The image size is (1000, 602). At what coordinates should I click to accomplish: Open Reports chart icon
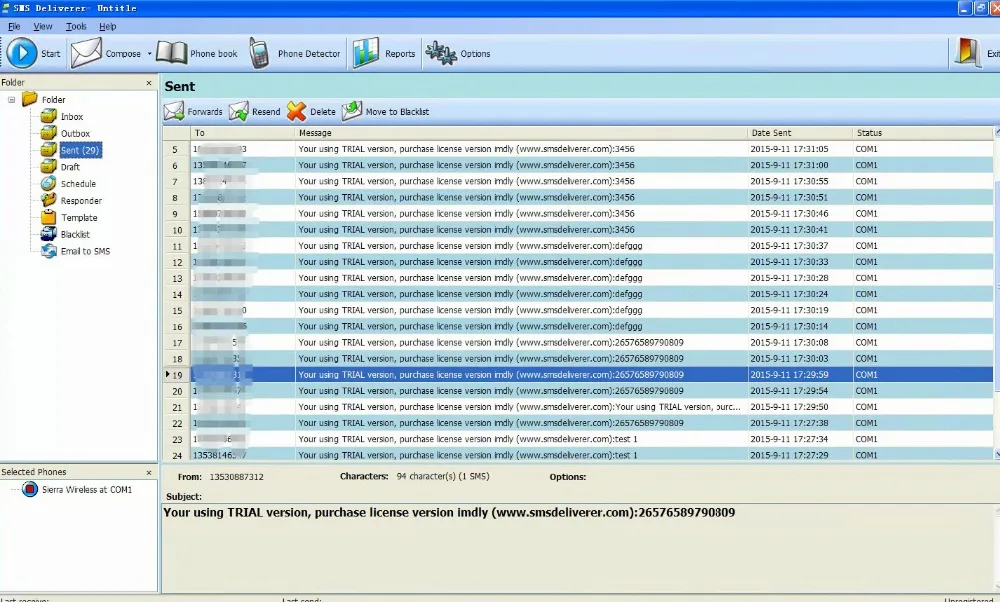click(x=365, y=53)
